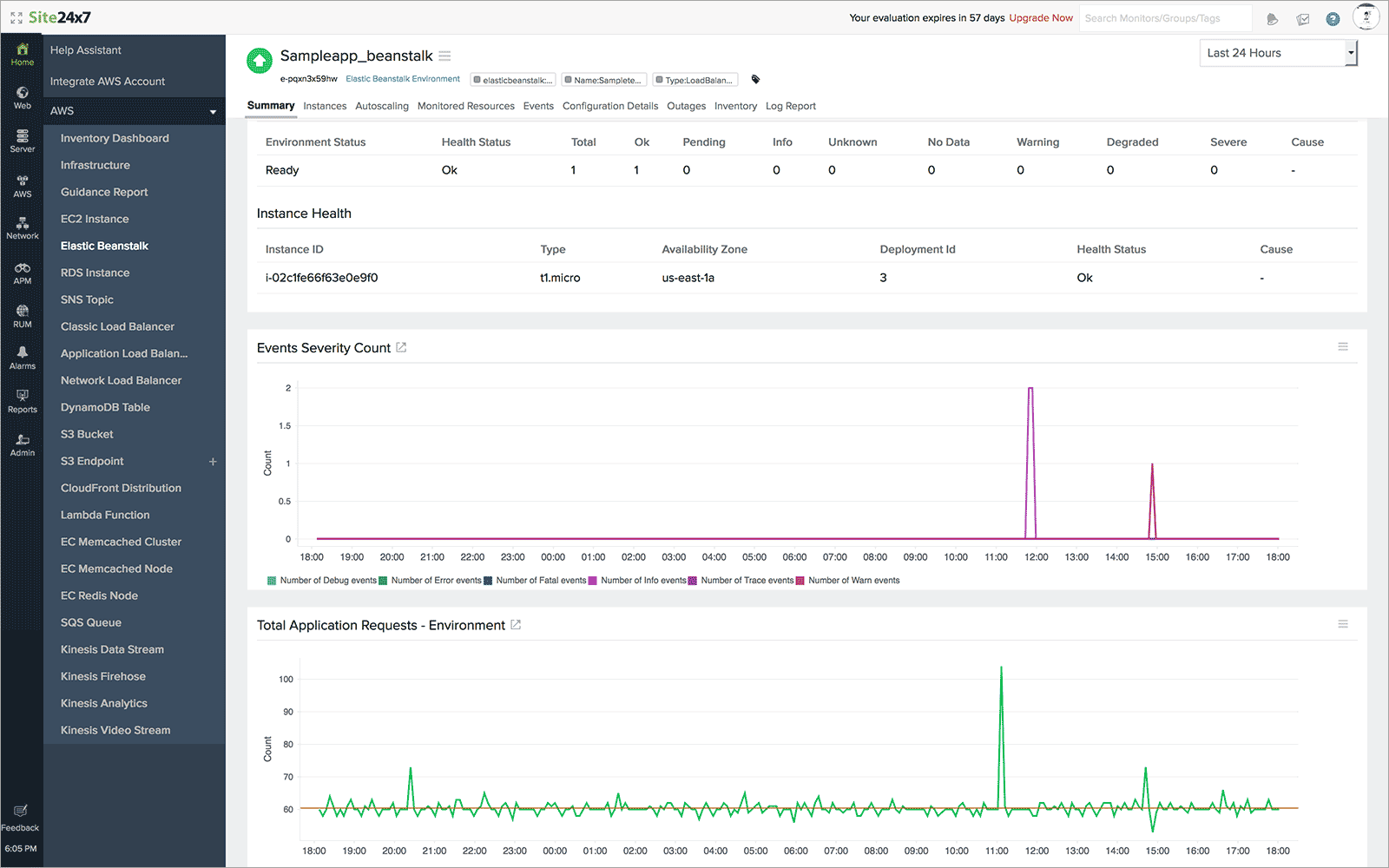Toggle Number of Warn events legend series
Viewport: 1389px width, 868px height.
(x=853, y=581)
